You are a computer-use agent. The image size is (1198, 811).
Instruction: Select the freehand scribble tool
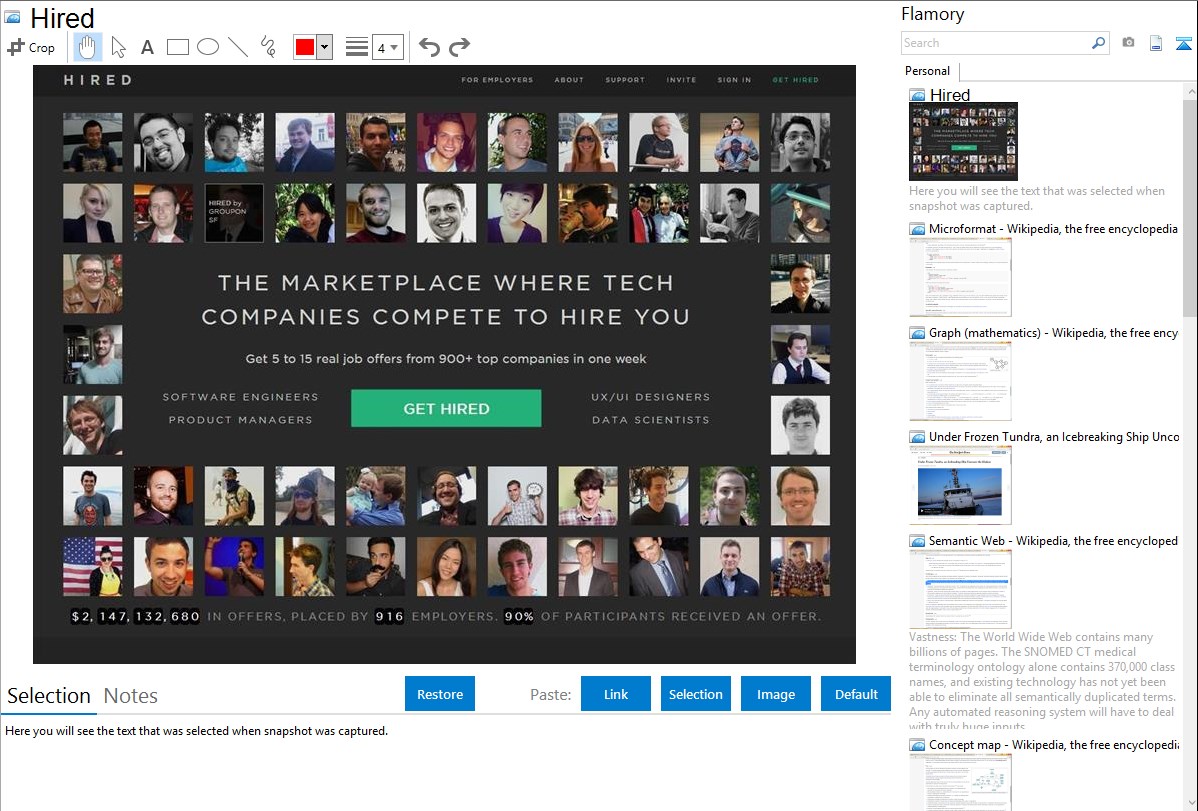point(268,47)
